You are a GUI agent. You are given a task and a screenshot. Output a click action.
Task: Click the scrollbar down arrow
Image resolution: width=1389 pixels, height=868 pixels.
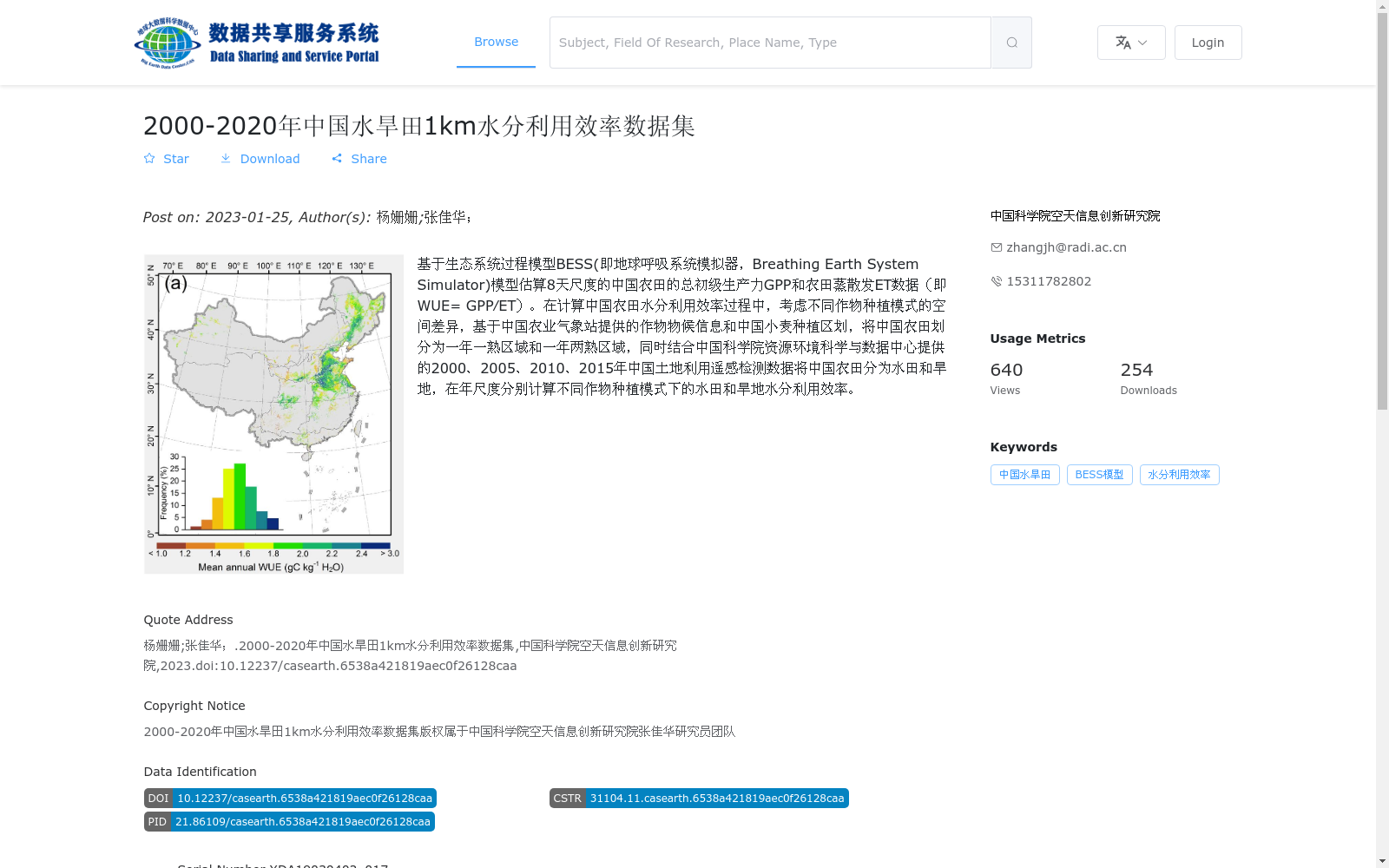pos(1382,861)
